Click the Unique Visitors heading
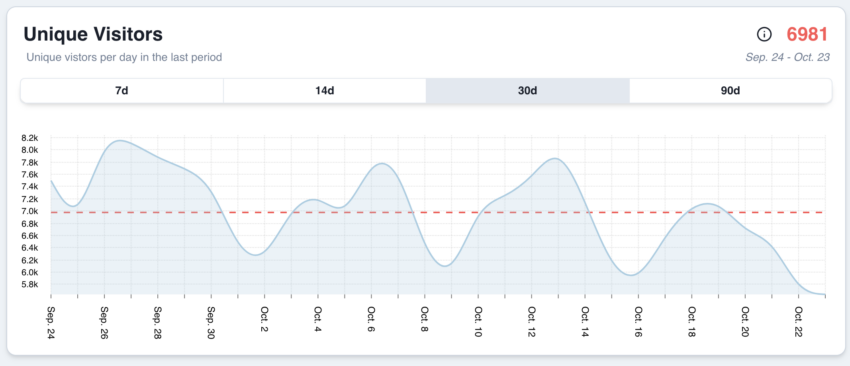The height and width of the screenshot is (366, 850). click(x=93, y=35)
